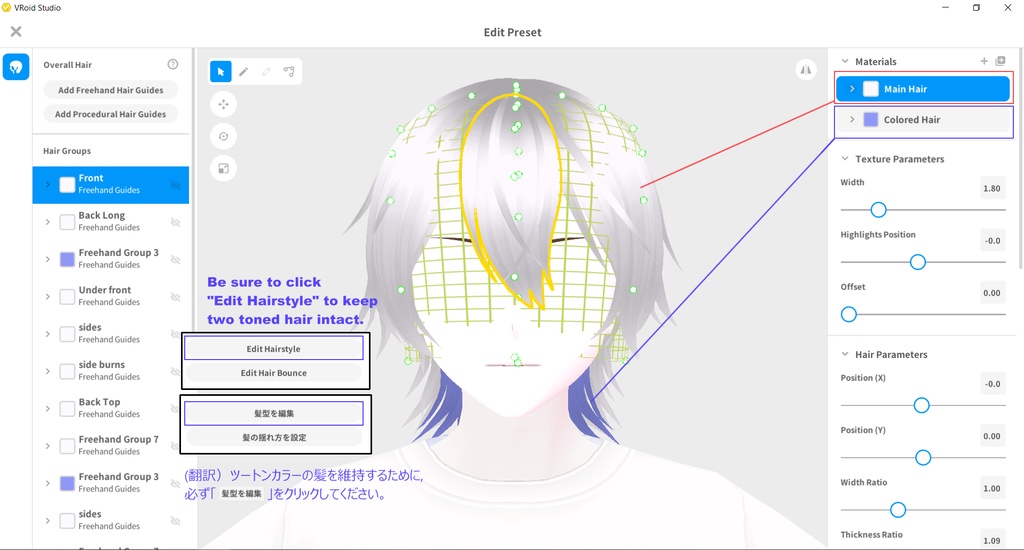Click Add Procedural Hair Guides
This screenshot has width=1024, height=550.
coord(110,114)
